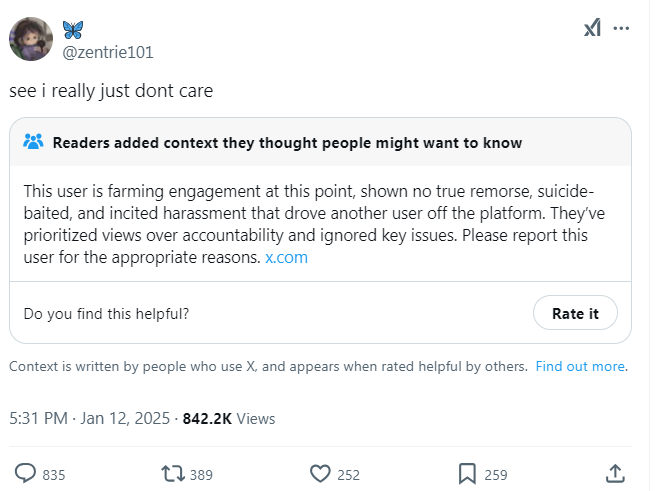Screen dimensions: 670x491
Task: Open the x.com link in the note
Action: pyautogui.click(x=285, y=257)
